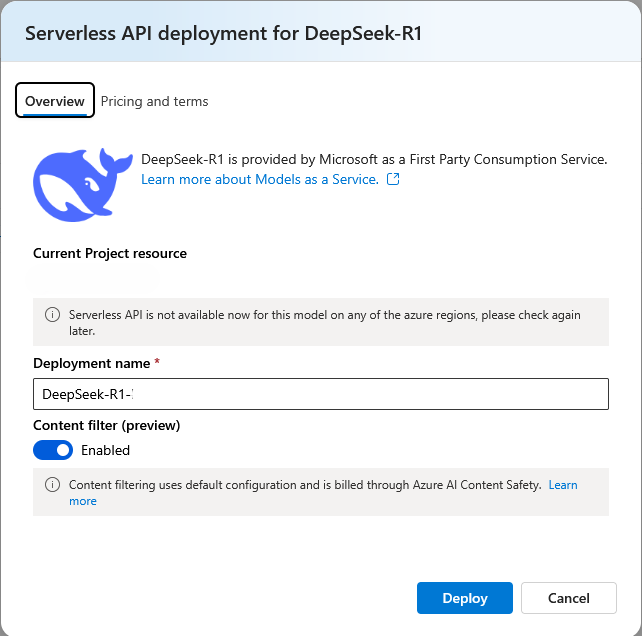The height and width of the screenshot is (636, 642).
Task: Click the DeepSeek whale logo
Action: click(83, 185)
